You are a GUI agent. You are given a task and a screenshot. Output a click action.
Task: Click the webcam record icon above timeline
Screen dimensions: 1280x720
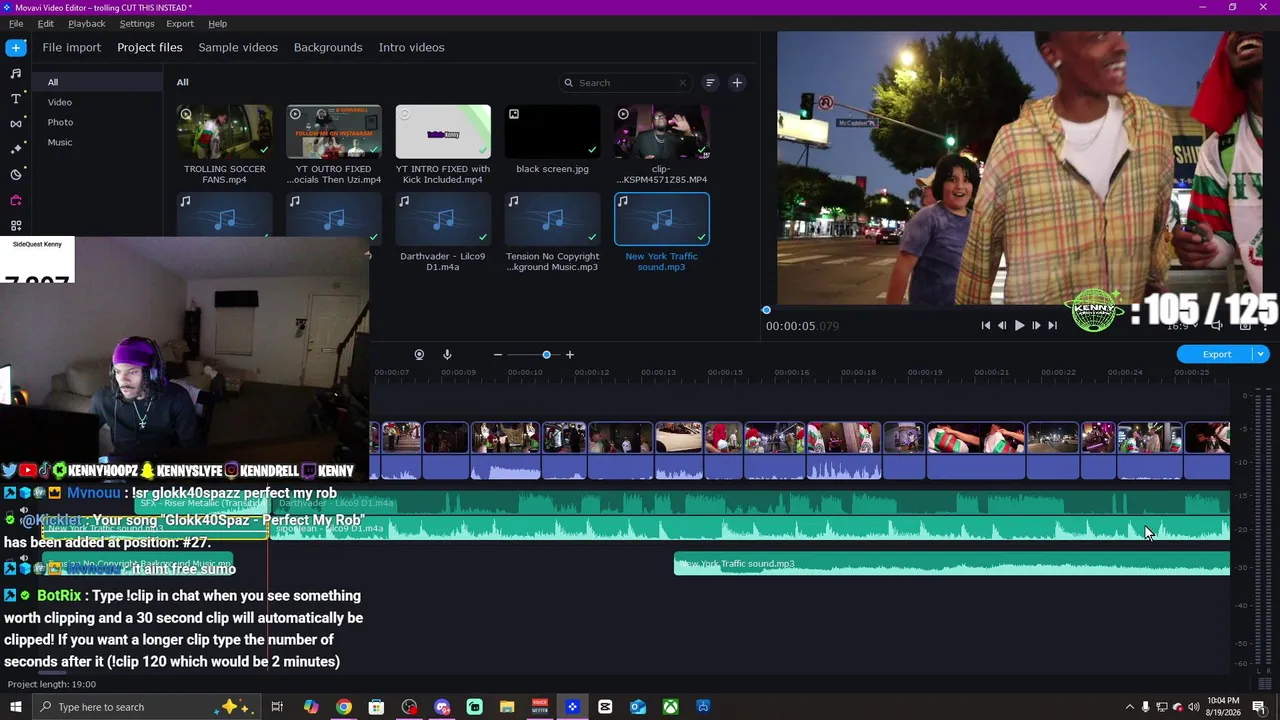coord(419,355)
